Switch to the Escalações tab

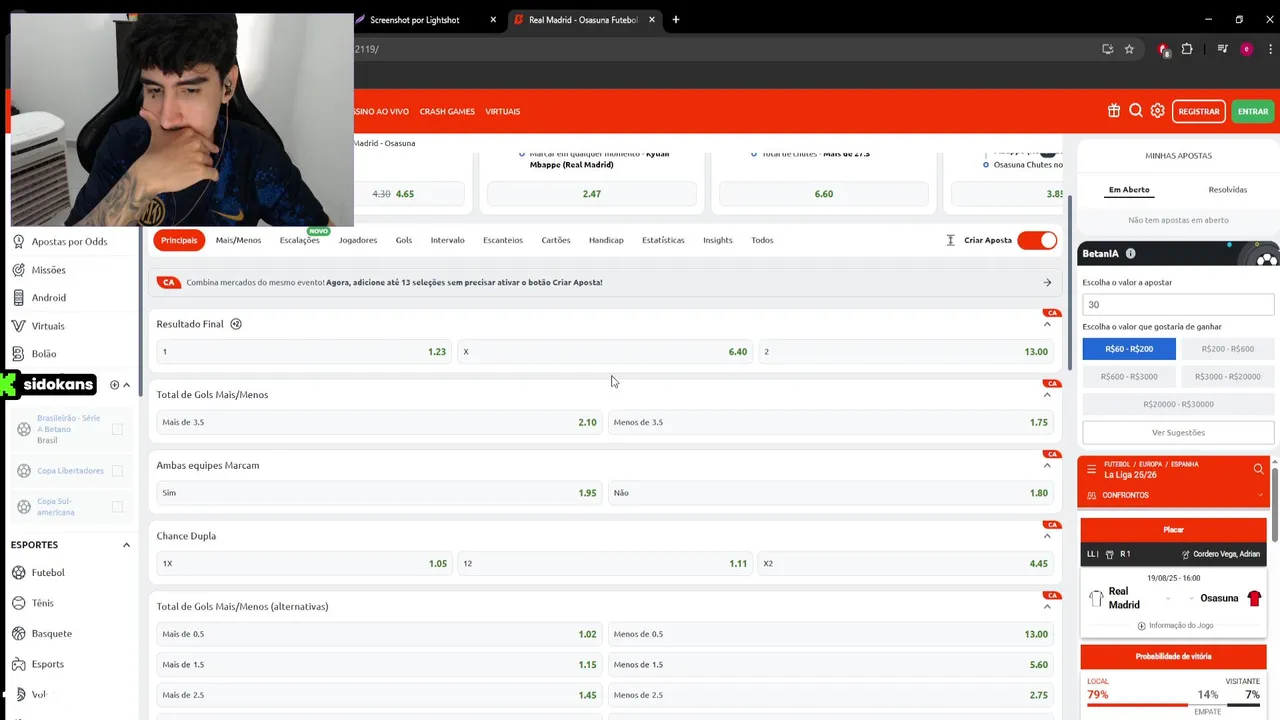300,240
